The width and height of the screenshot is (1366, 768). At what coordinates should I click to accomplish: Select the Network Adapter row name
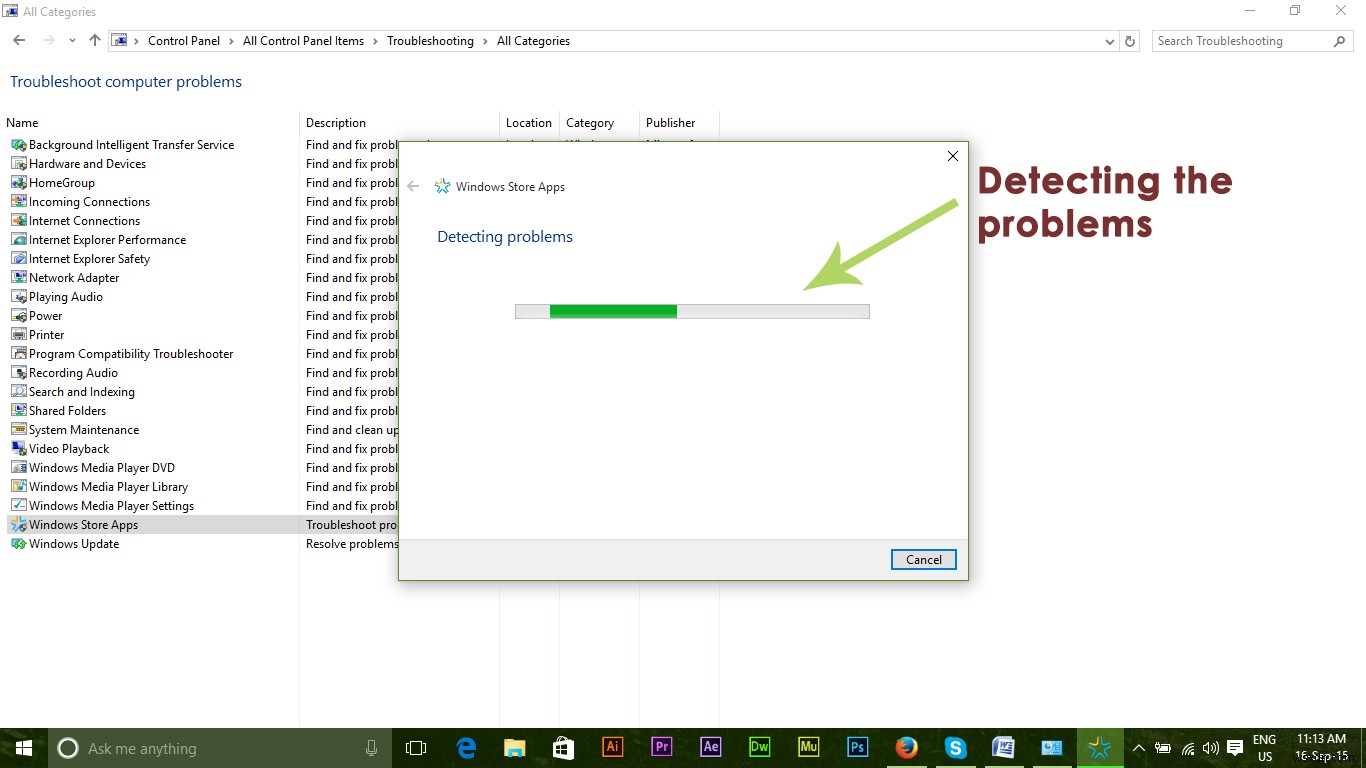click(74, 278)
